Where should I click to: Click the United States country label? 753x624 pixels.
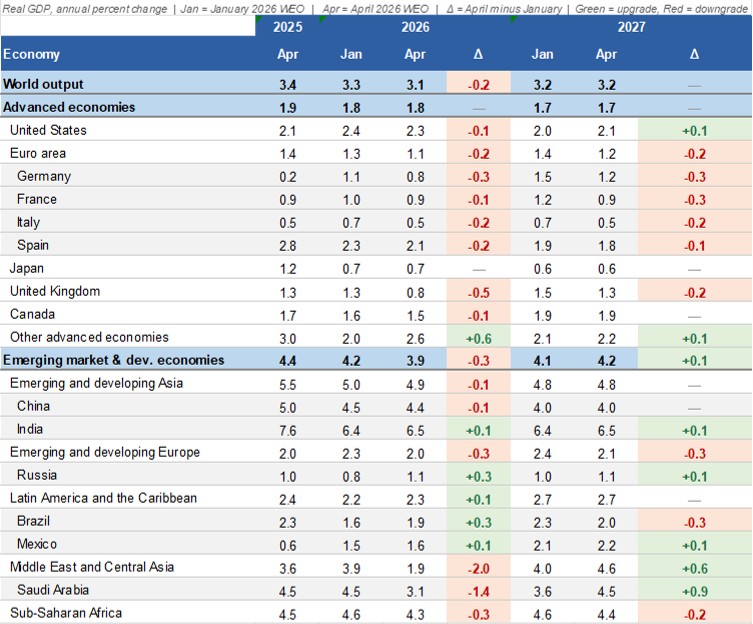48,130
